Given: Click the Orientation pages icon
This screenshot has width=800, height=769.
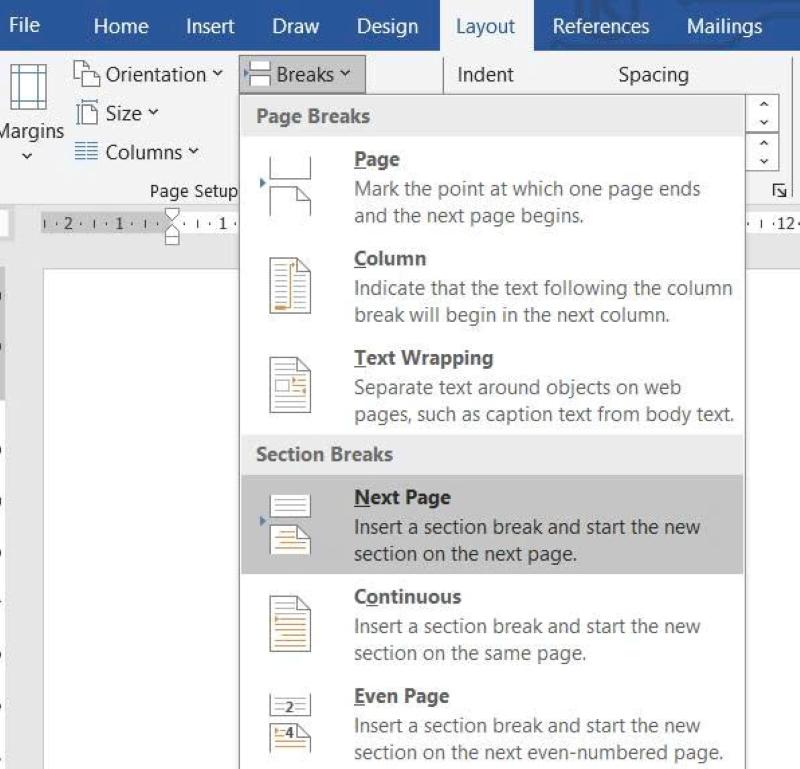Looking at the screenshot, I should click(x=86, y=73).
